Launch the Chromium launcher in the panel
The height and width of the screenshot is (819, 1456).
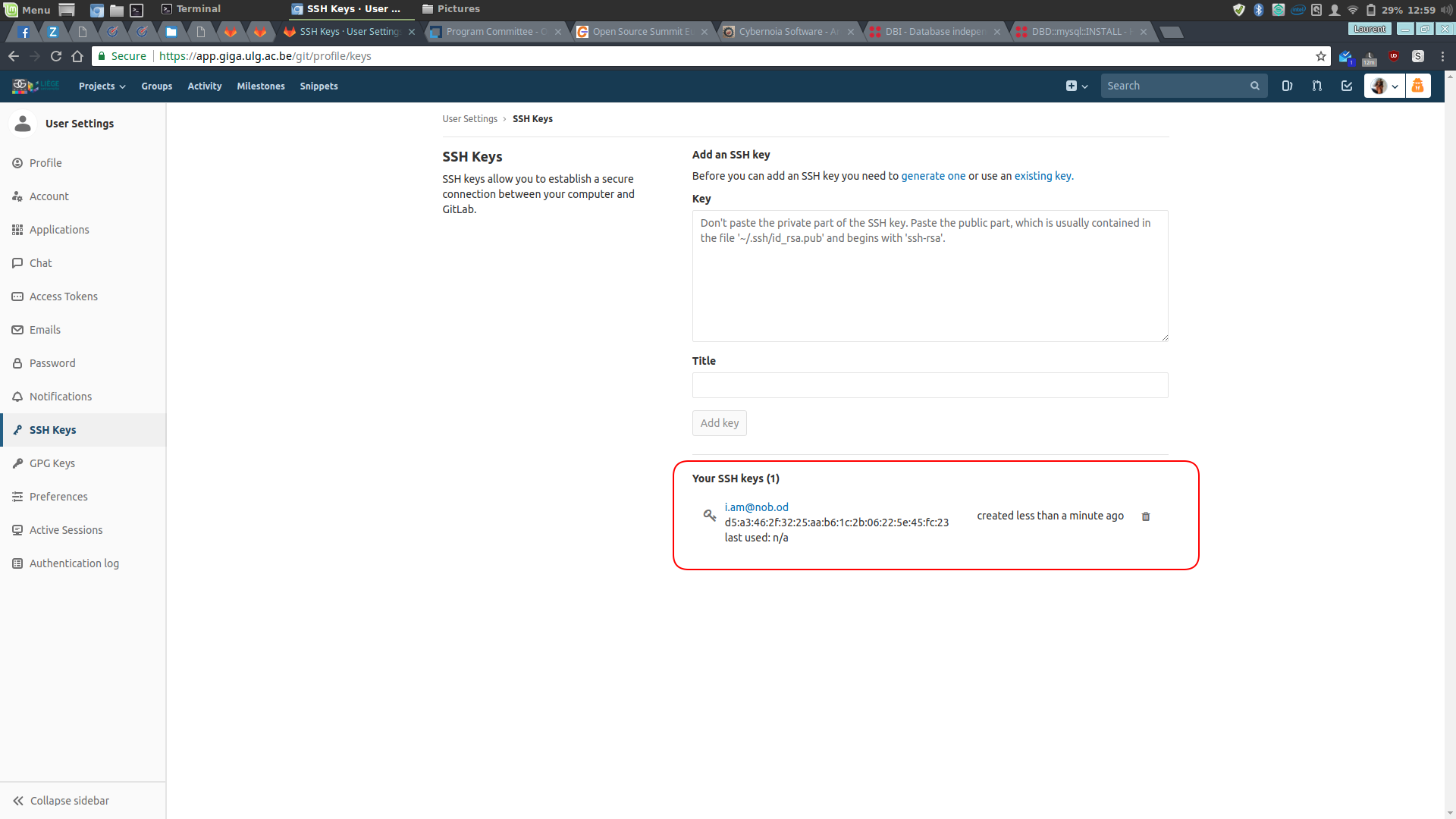(x=96, y=10)
